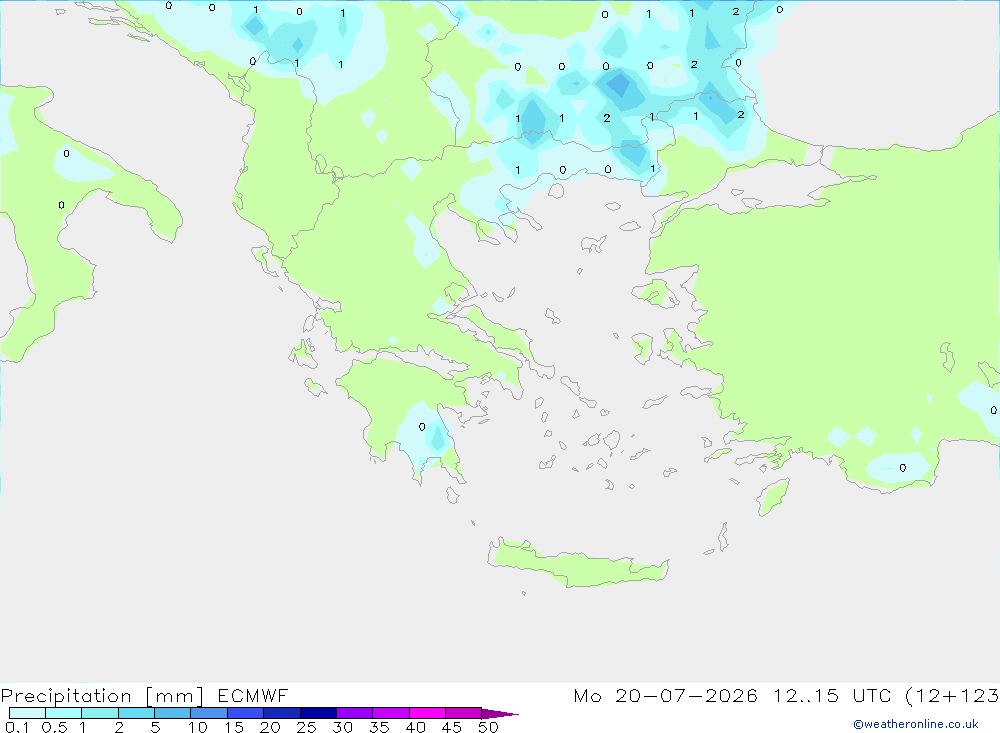Click the legend value '30'
Image resolution: width=1000 pixels, height=733 pixels.
(x=343, y=727)
